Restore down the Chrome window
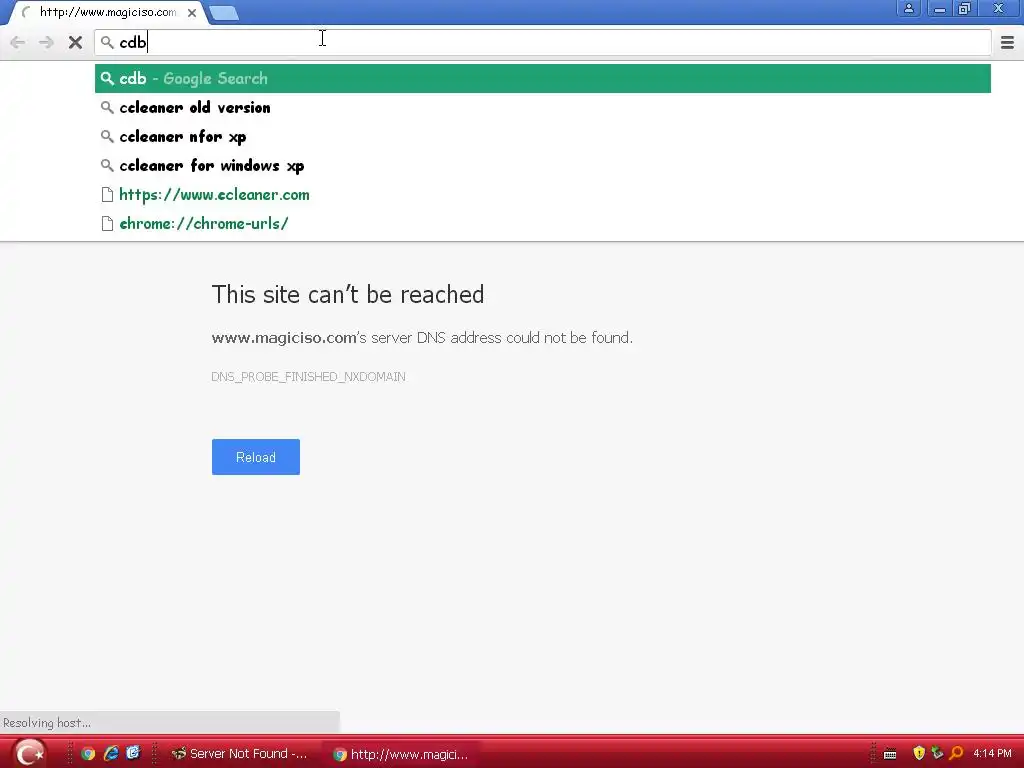Image resolution: width=1024 pixels, height=768 pixels. click(x=965, y=8)
